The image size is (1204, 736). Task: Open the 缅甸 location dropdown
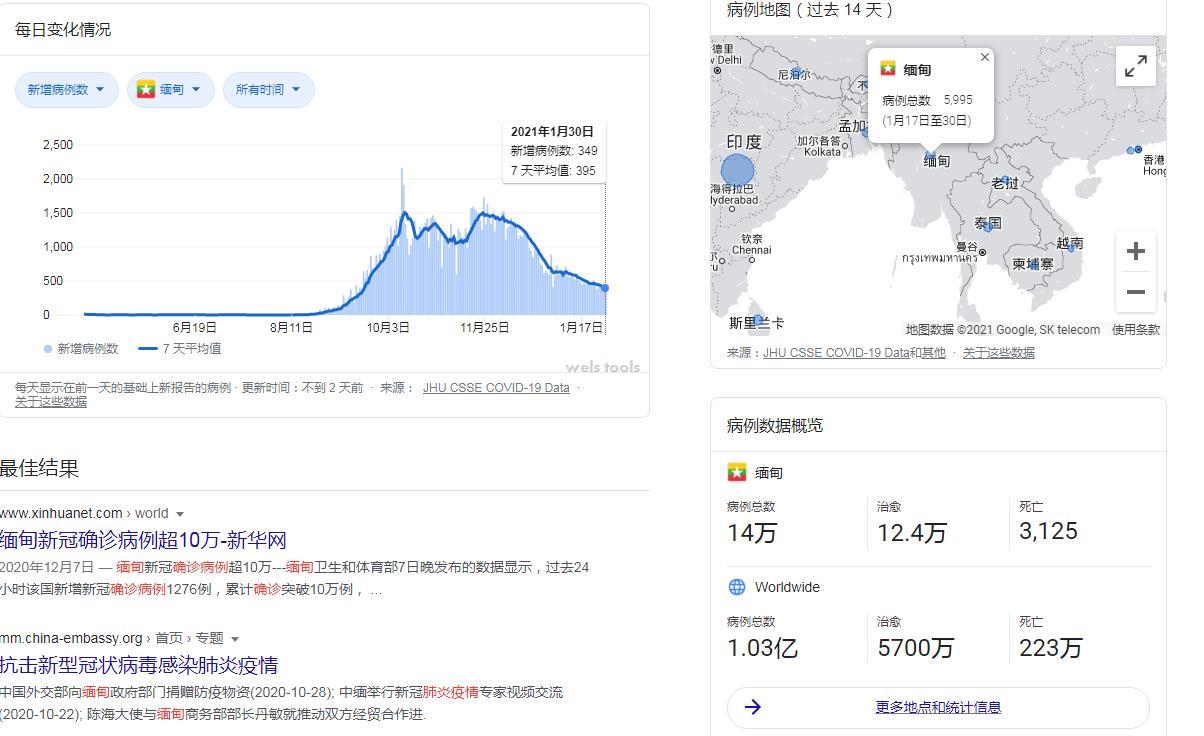[x=171, y=89]
